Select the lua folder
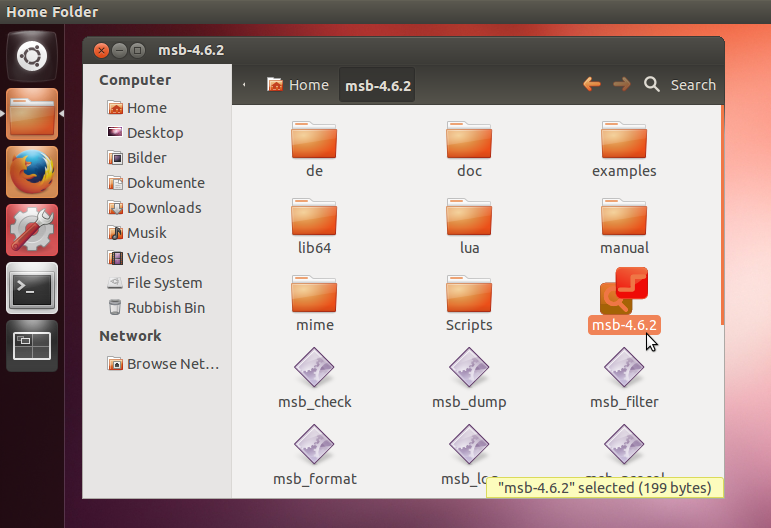 tap(469, 227)
